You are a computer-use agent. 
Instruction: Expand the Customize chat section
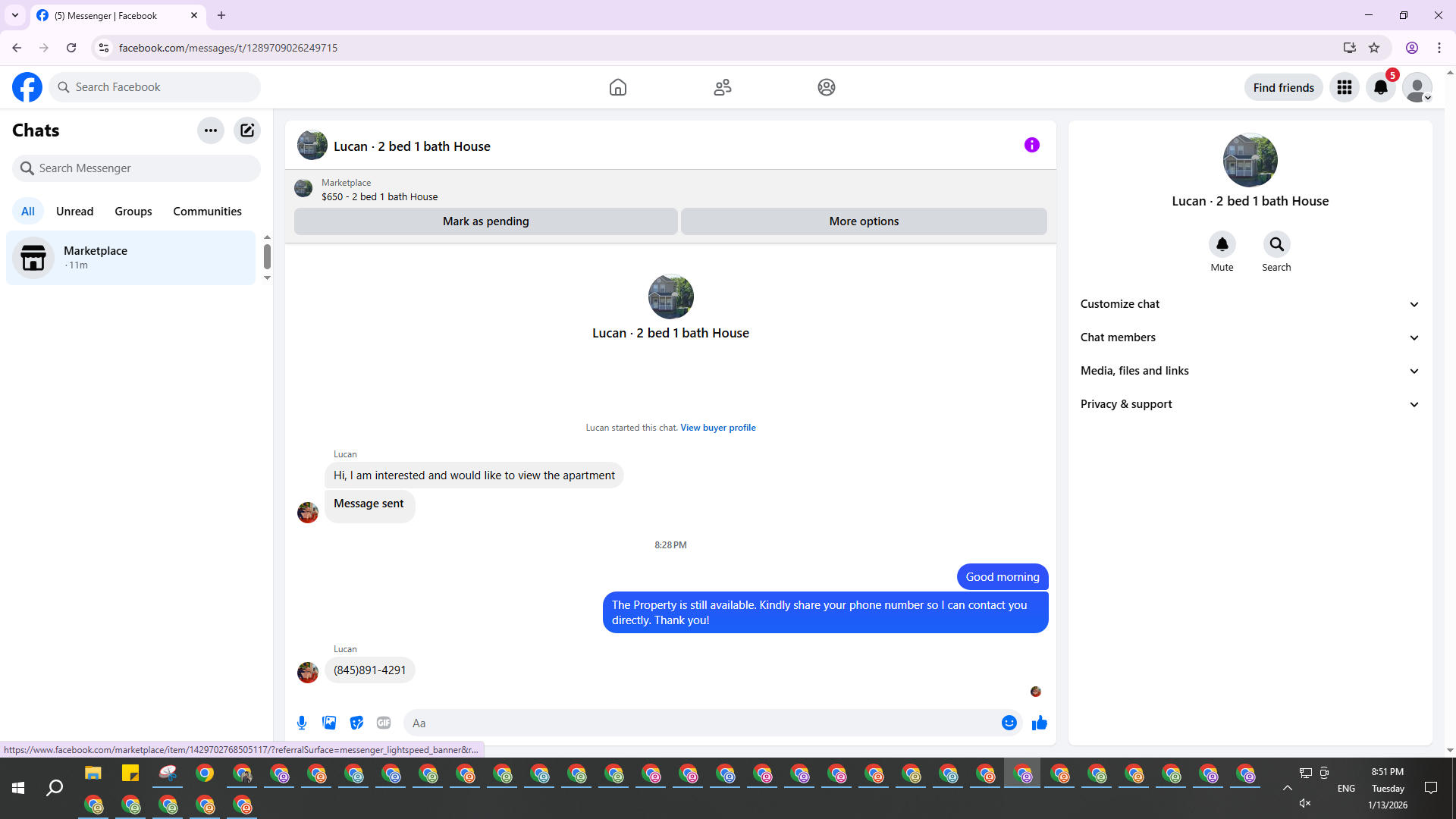pos(1250,304)
